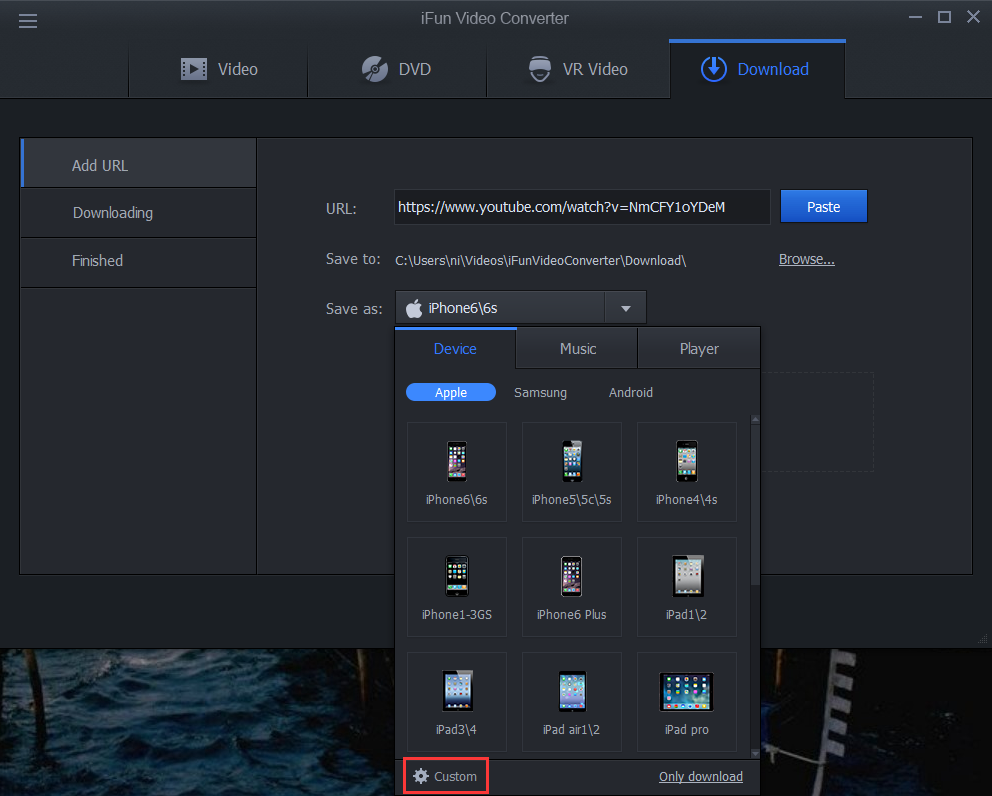Switch to the Video tab
992x796 pixels.
coord(218,69)
